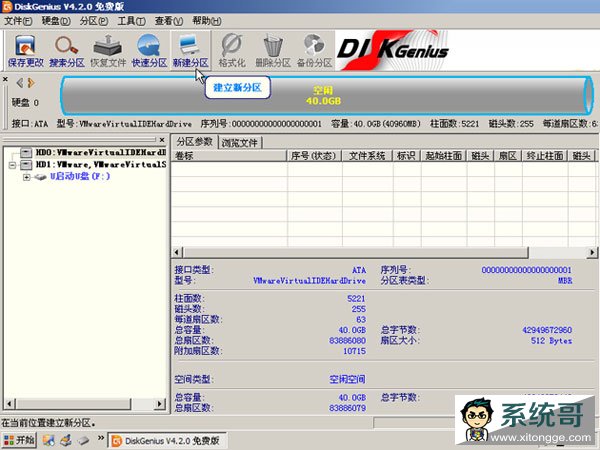This screenshot has width=600, height=450.
Task: Go to previous disk with left arrow
Action: (20, 83)
